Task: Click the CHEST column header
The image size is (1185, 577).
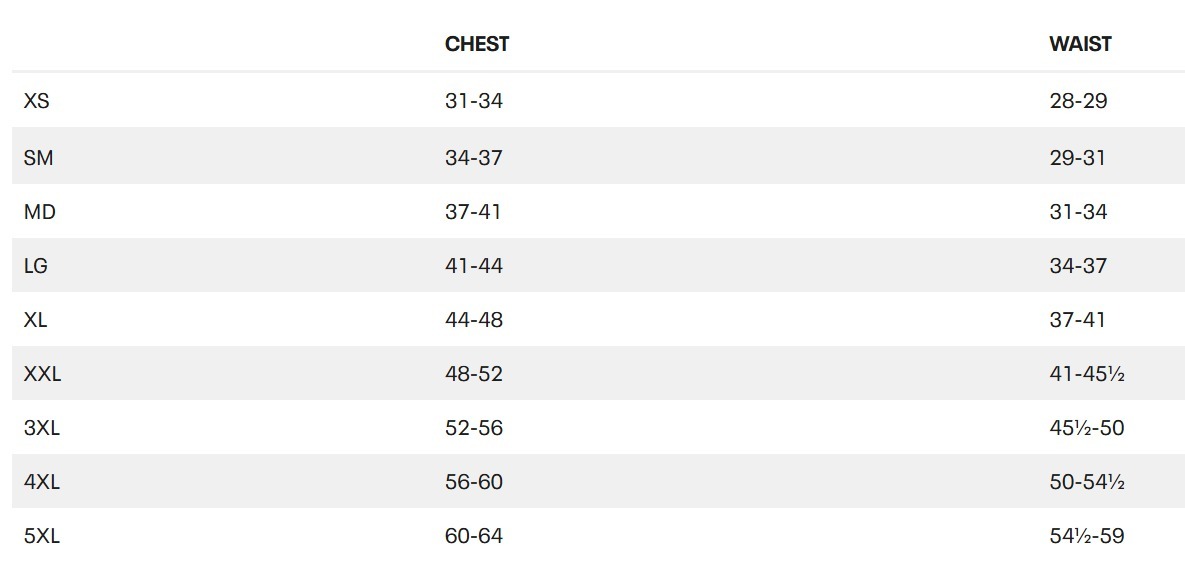Action: point(477,44)
